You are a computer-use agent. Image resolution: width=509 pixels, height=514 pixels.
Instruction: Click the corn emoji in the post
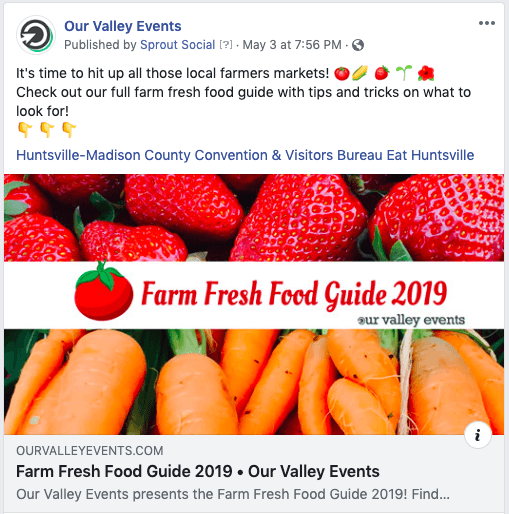[360, 73]
